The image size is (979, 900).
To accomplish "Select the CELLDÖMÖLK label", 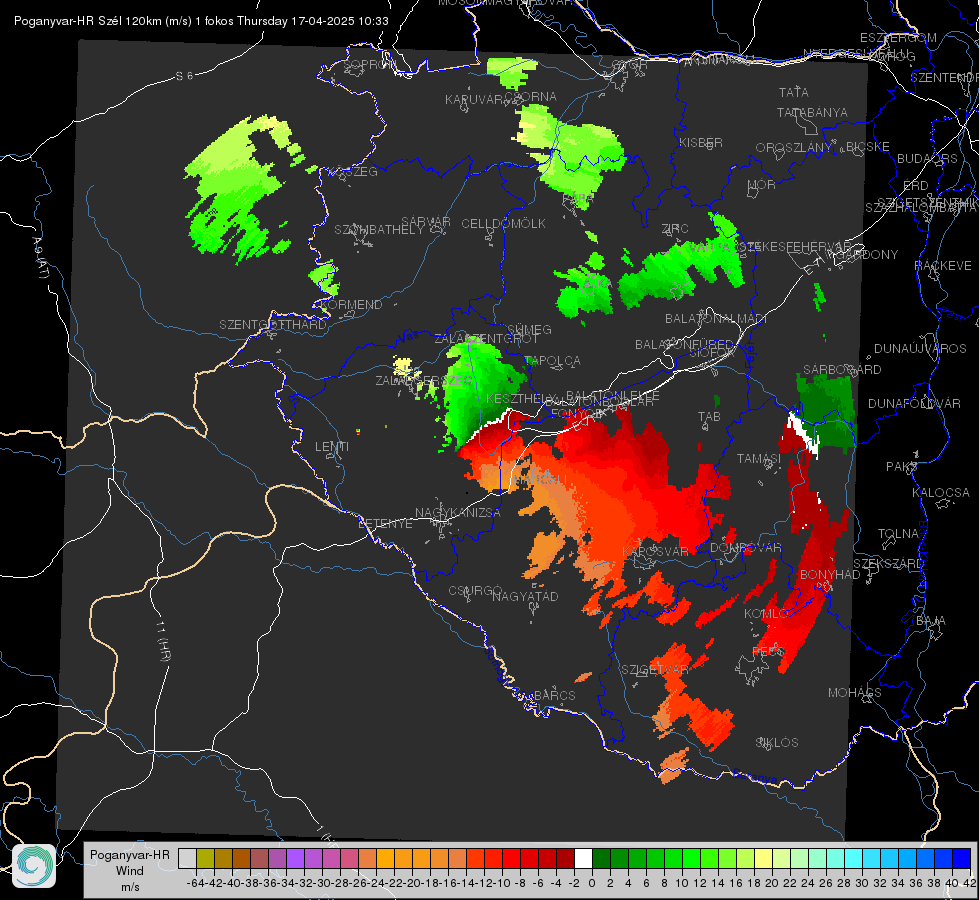I will tap(503, 224).
